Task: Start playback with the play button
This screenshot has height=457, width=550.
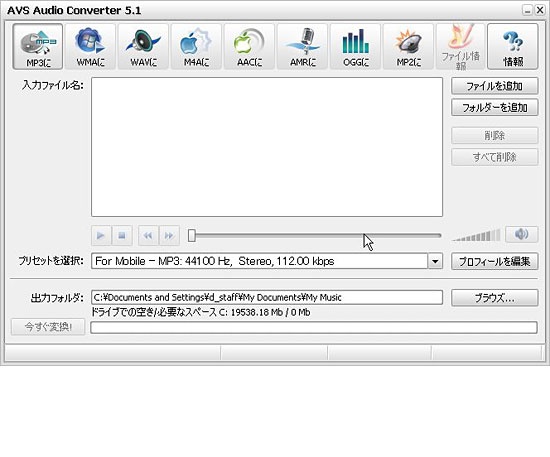Action: 101,235
